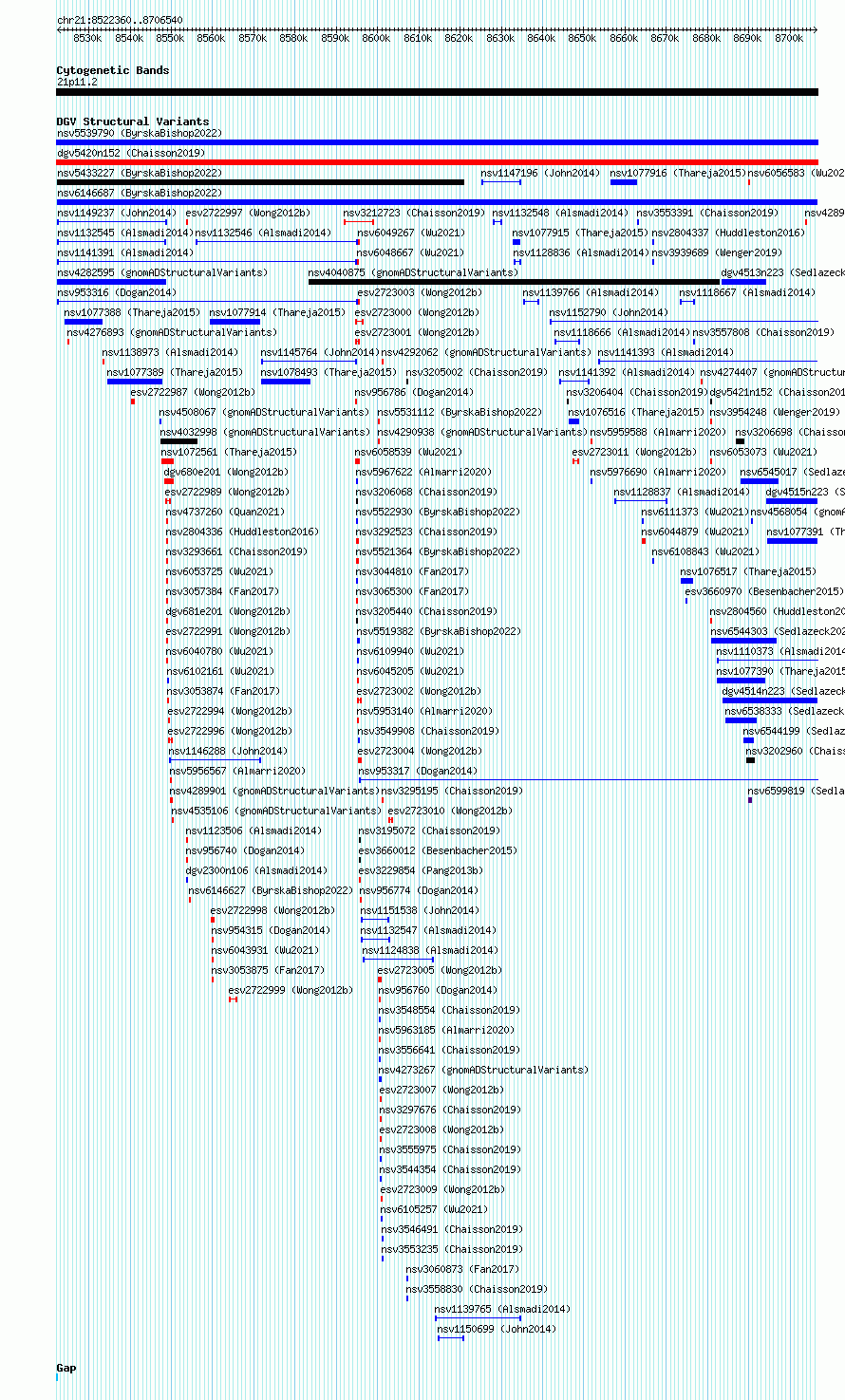845x1400 pixels.
Task: Click esv2722997 (Wong2012b) label
Action: [x=248, y=213]
